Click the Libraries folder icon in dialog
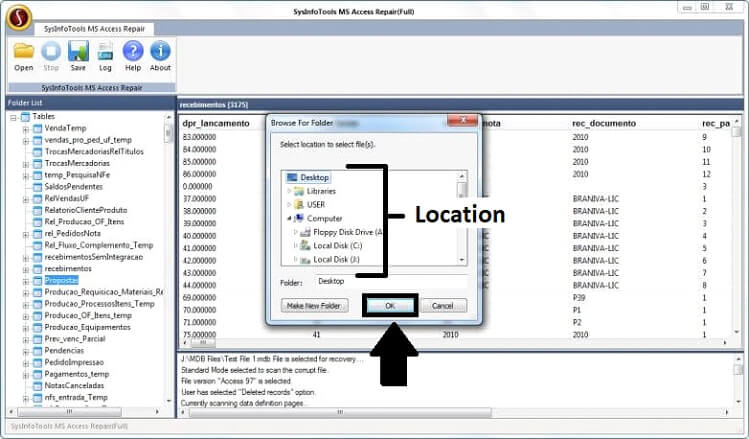The width and height of the screenshot is (749, 439). pyautogui.click(x=299, y=191)
